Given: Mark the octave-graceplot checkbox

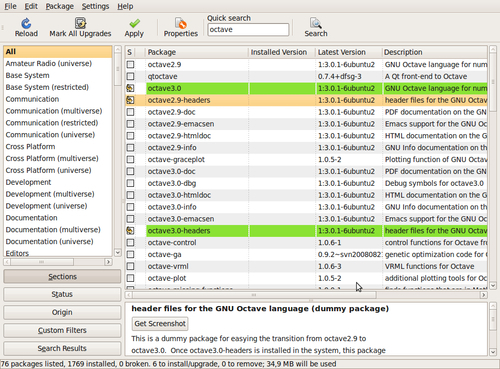Looking at the screenshot, I should click(x=130, y=160).
